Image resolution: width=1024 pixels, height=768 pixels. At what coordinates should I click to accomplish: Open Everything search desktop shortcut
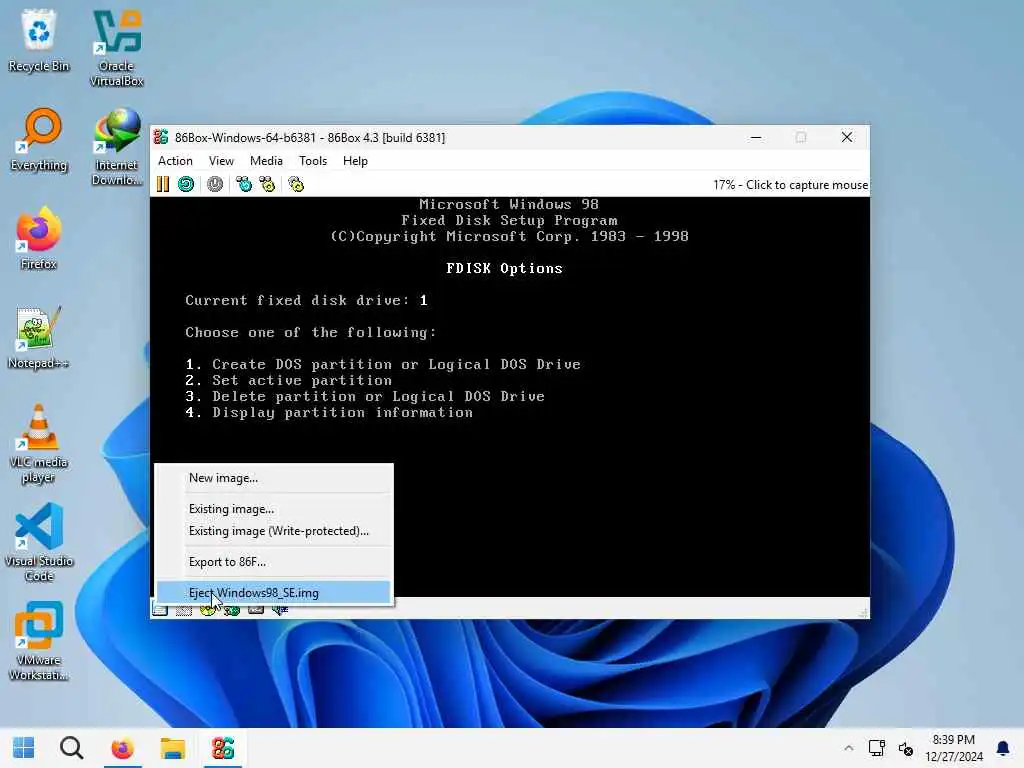point(39,140)
